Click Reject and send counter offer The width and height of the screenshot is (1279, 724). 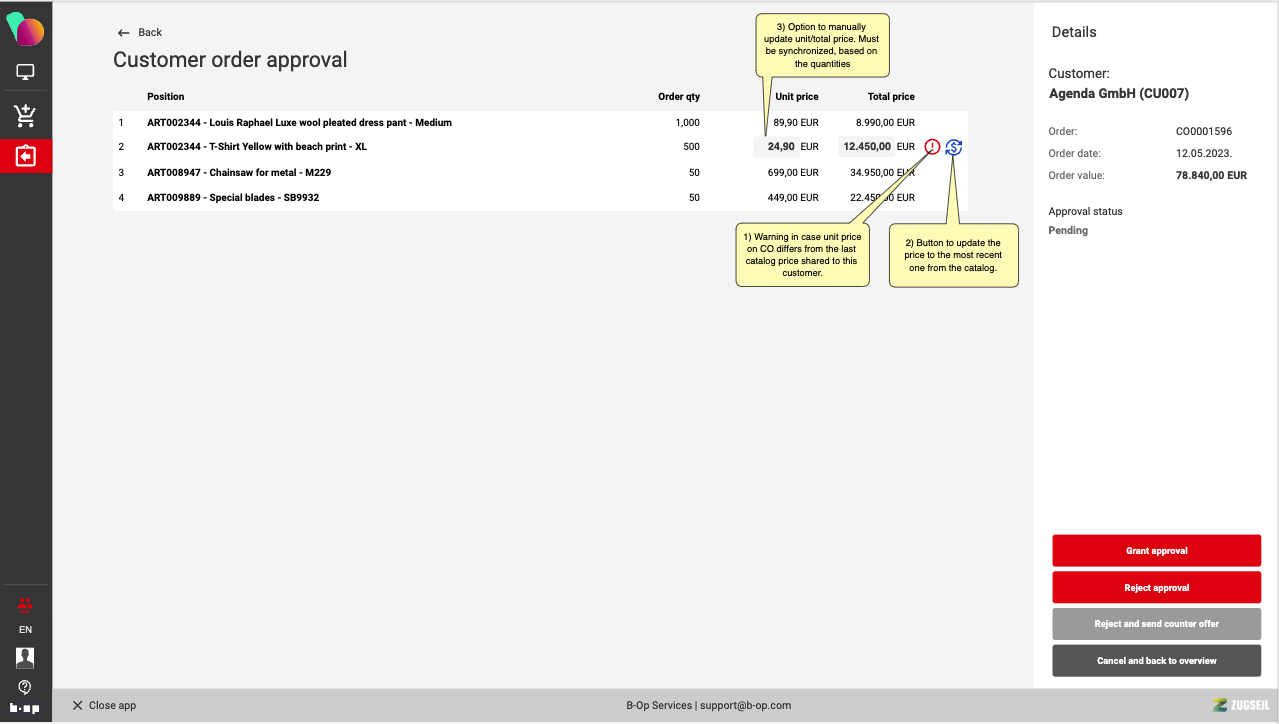(1156, 624)
